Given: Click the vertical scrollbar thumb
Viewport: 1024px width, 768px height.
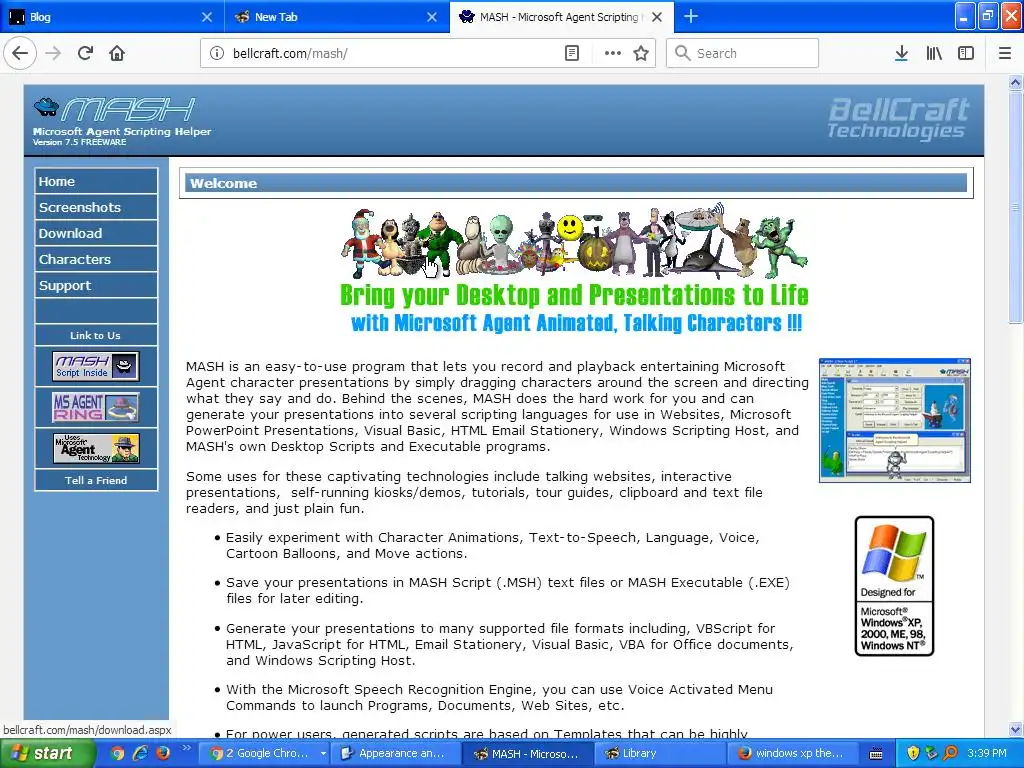Looking at the screenshot, I should pyautogui.click(x=1015, y=207).
